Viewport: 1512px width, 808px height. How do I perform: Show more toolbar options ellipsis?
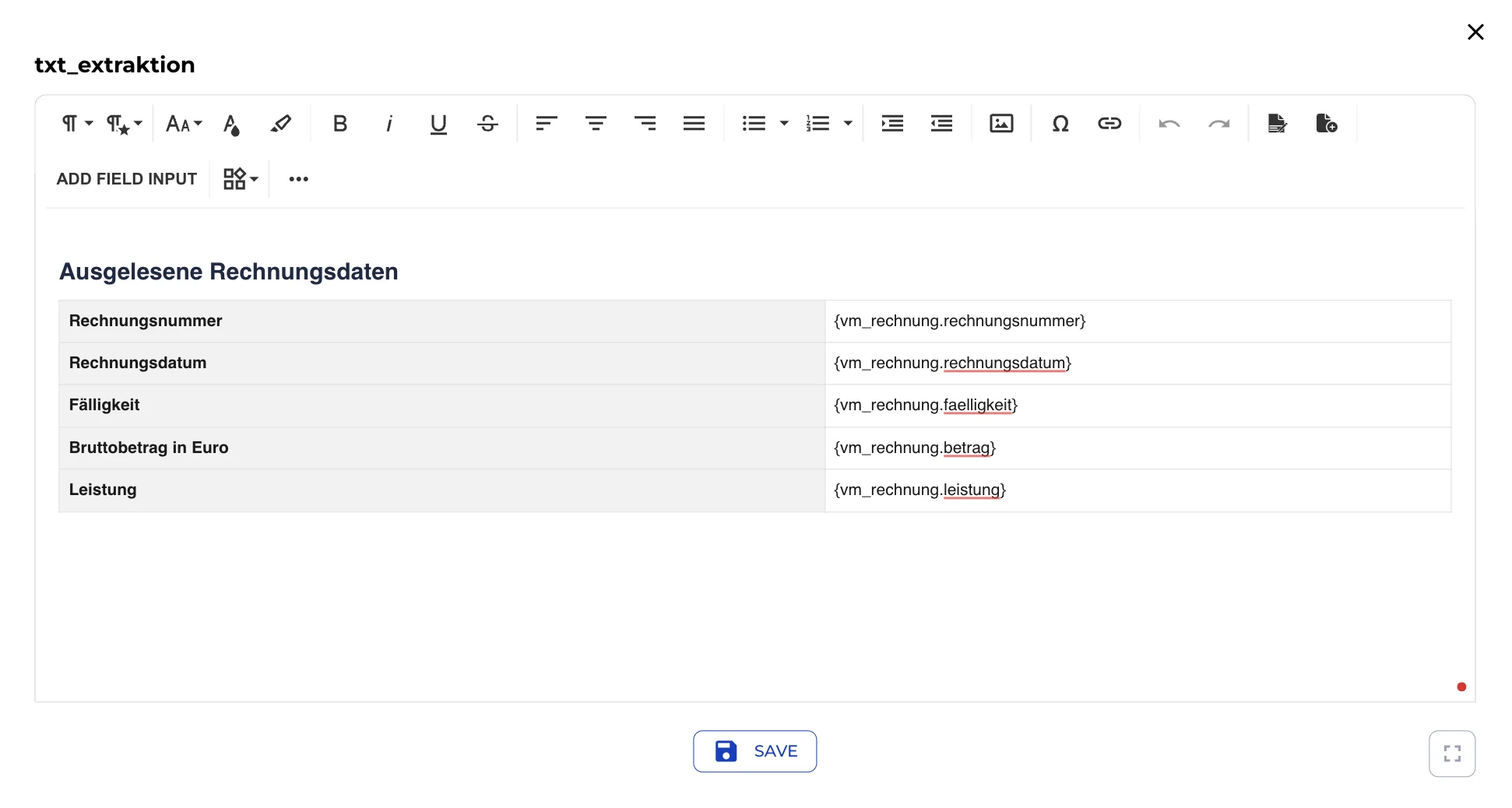click(x=299, y=179)
